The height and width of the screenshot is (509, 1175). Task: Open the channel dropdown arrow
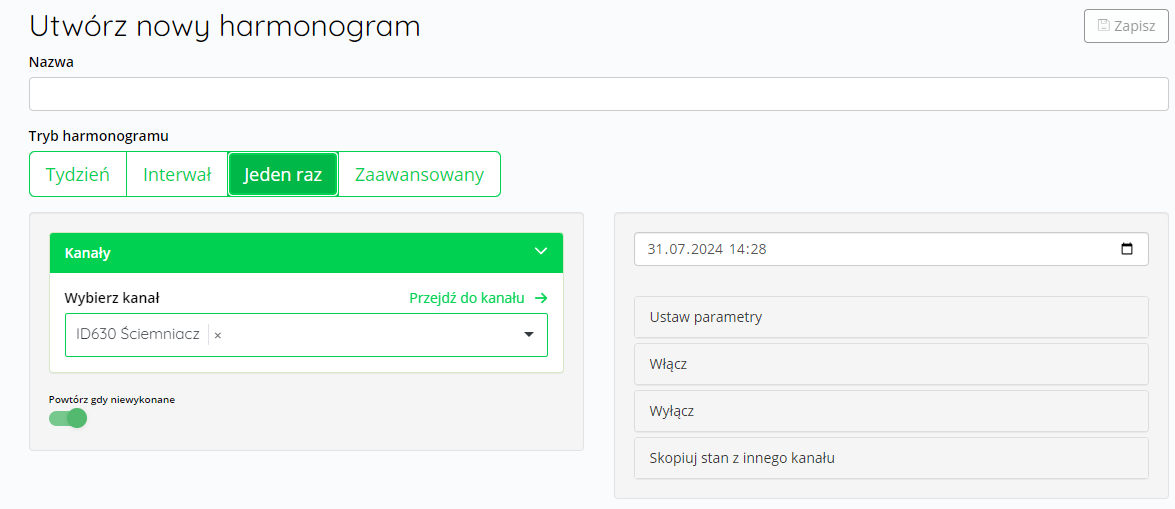[529, 334]
